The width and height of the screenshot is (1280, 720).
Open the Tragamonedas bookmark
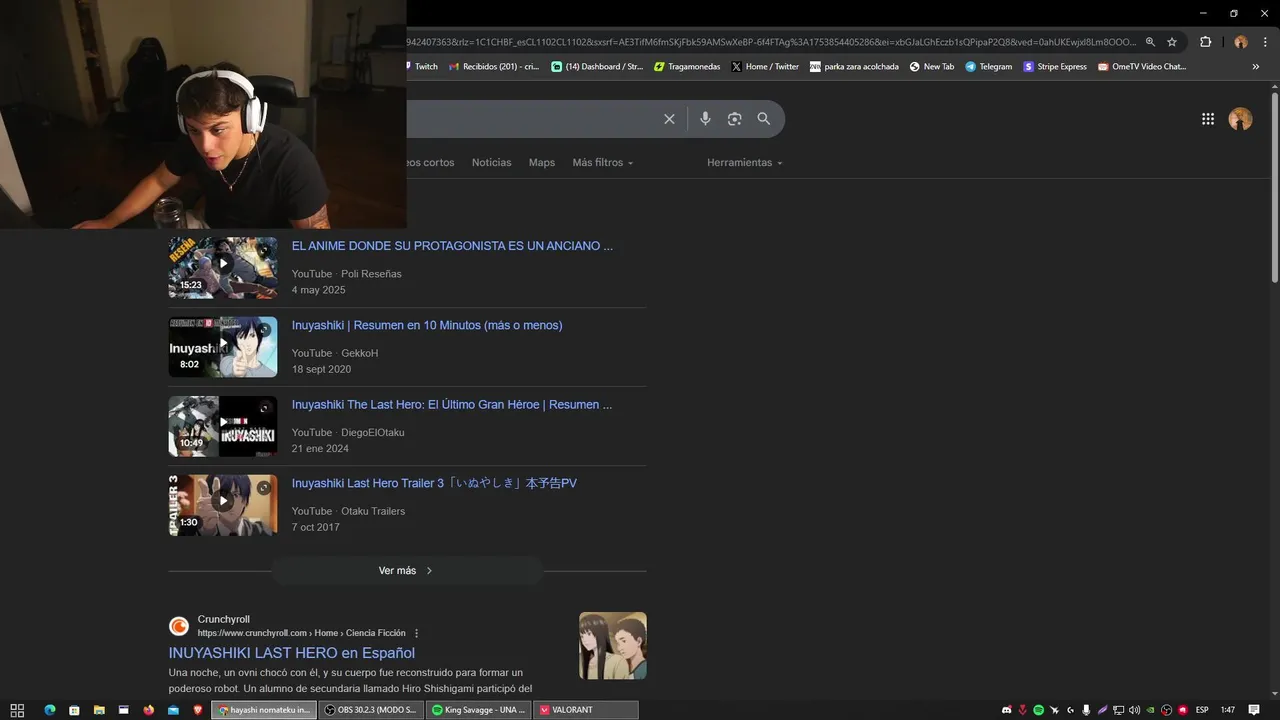pyautogui.click(x=687, y=67)
